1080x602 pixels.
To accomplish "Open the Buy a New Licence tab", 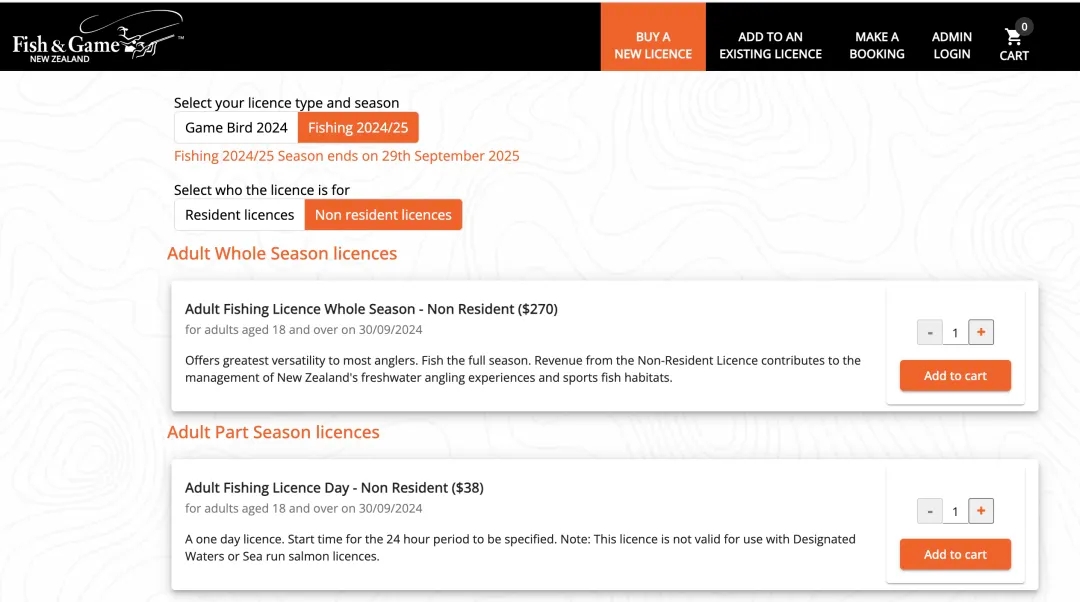I will point(653,37).
